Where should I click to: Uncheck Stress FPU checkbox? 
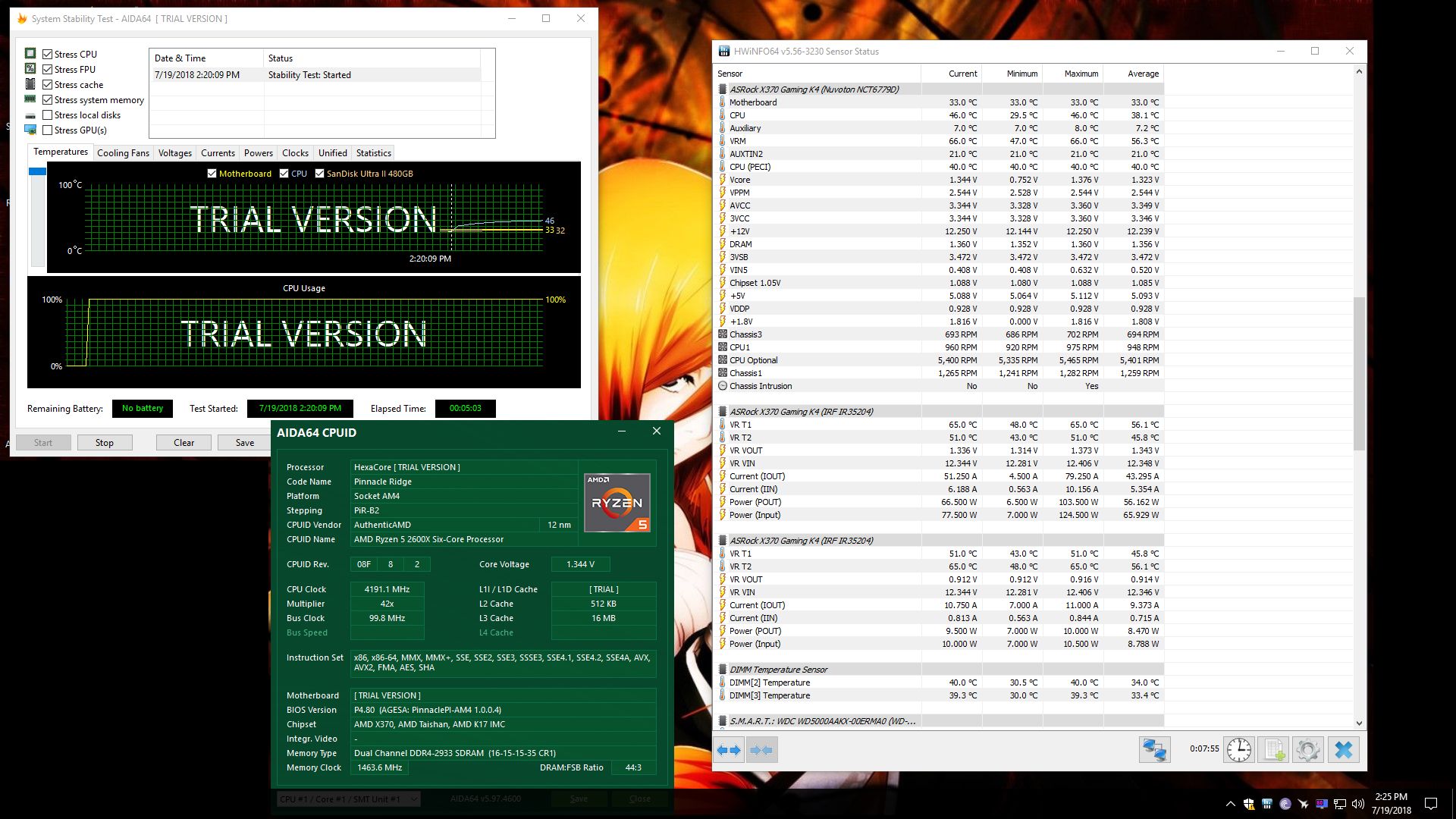tap(48, 69)
